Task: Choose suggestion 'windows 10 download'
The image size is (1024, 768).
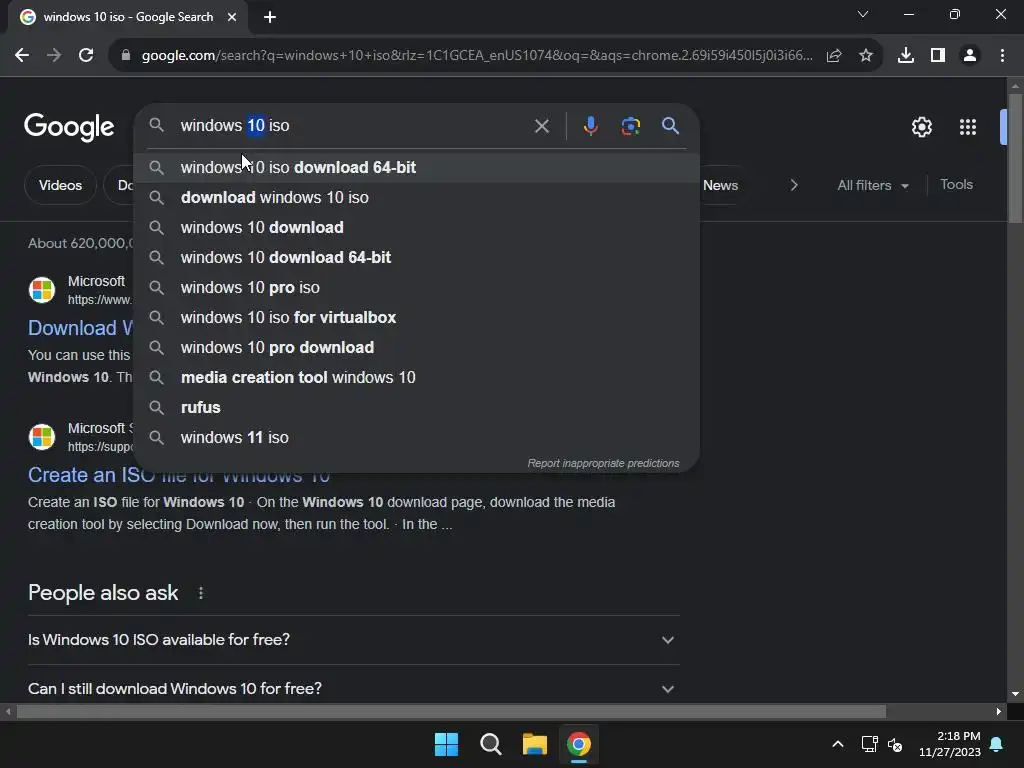Action: point(417,227)
